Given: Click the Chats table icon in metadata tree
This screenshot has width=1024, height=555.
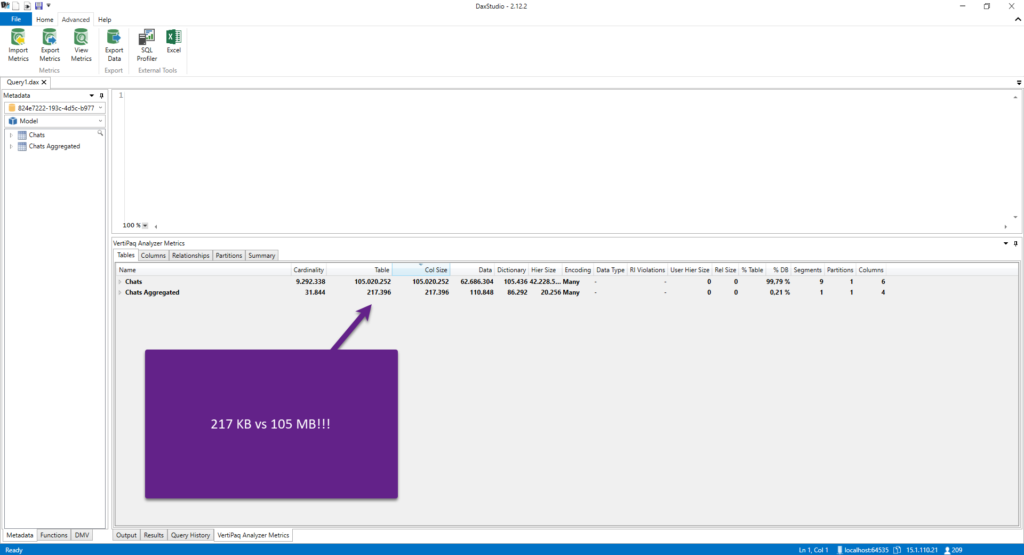Looking at the screenshot, I should click(22, 135).
